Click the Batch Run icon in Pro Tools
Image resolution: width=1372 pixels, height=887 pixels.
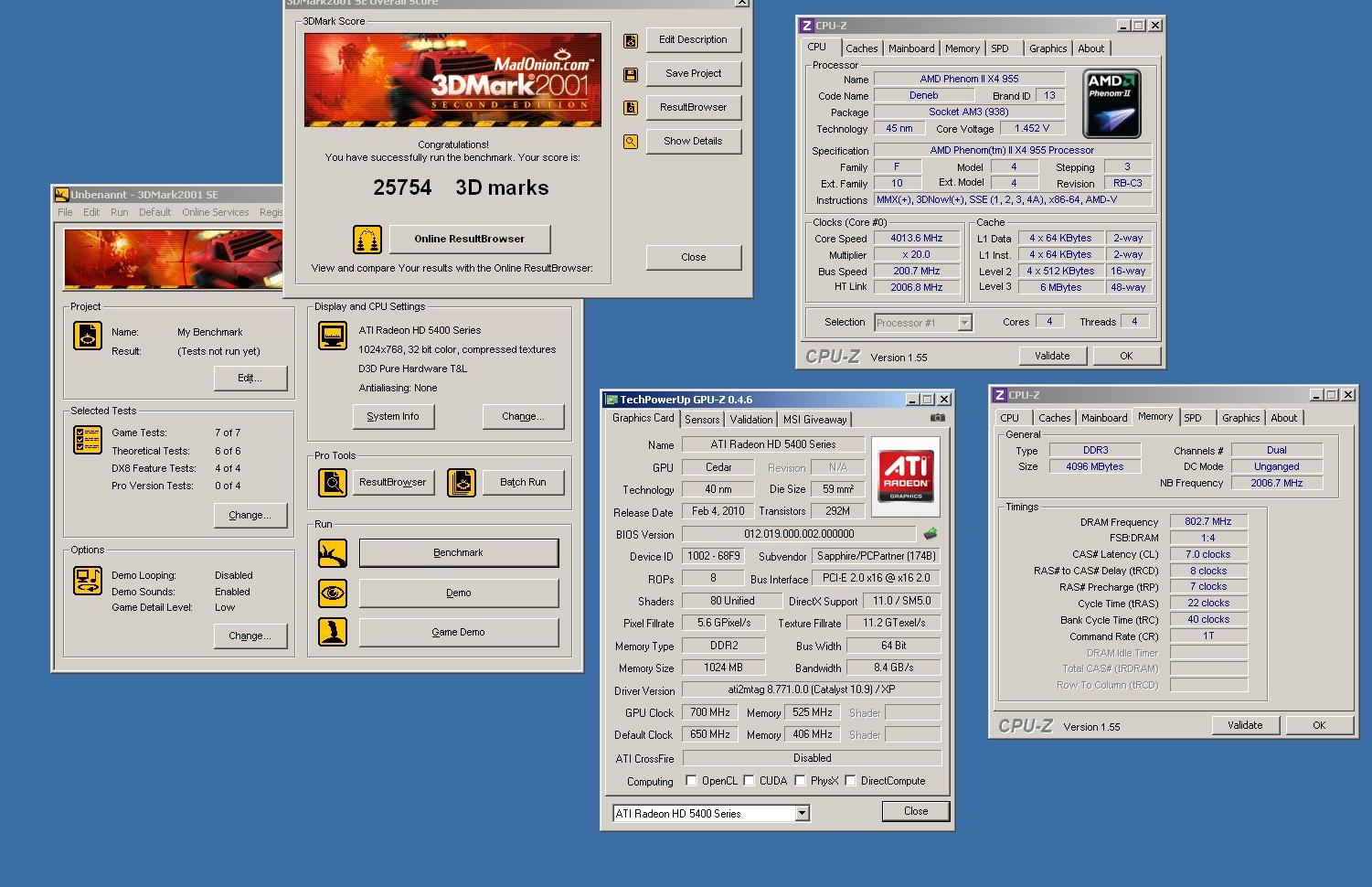(x=462, y=482)
